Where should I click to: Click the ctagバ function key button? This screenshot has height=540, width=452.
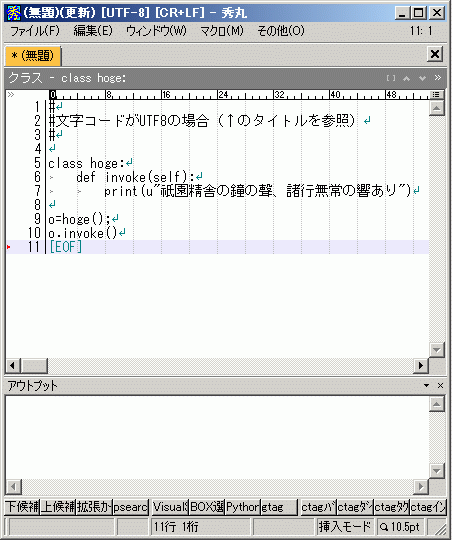(x=318, y=507)
